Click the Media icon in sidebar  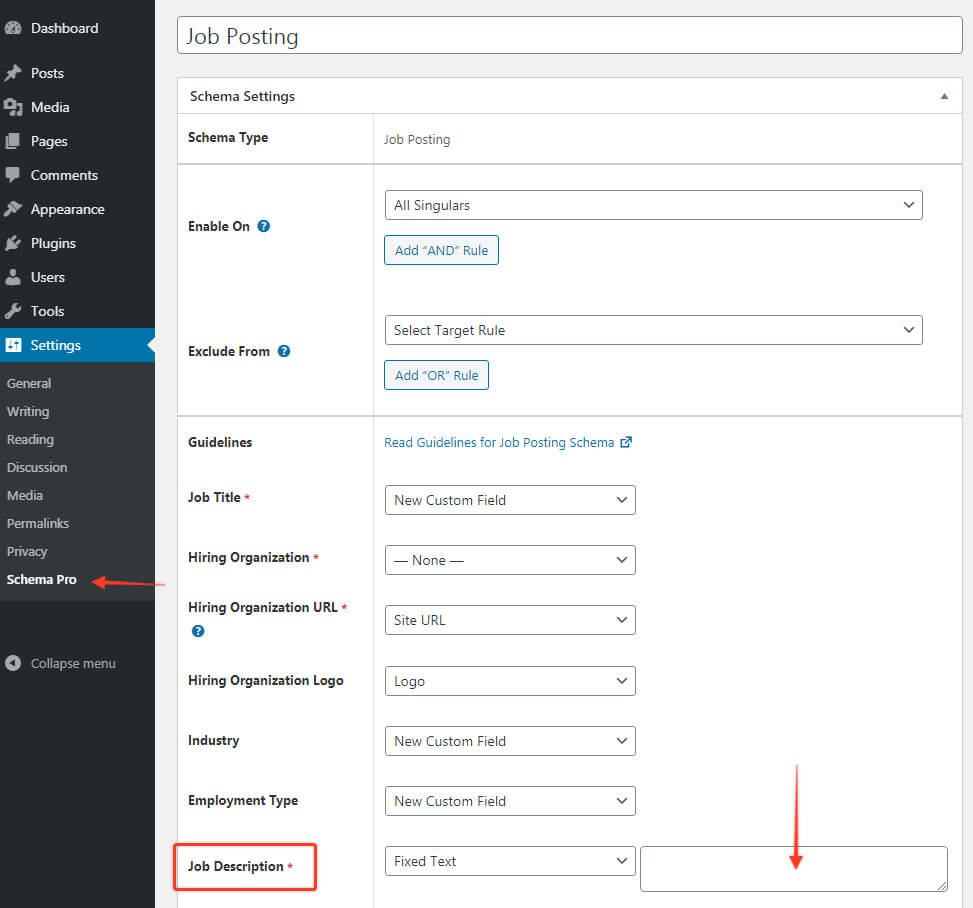pyautogui.click(x=13, y=107)
